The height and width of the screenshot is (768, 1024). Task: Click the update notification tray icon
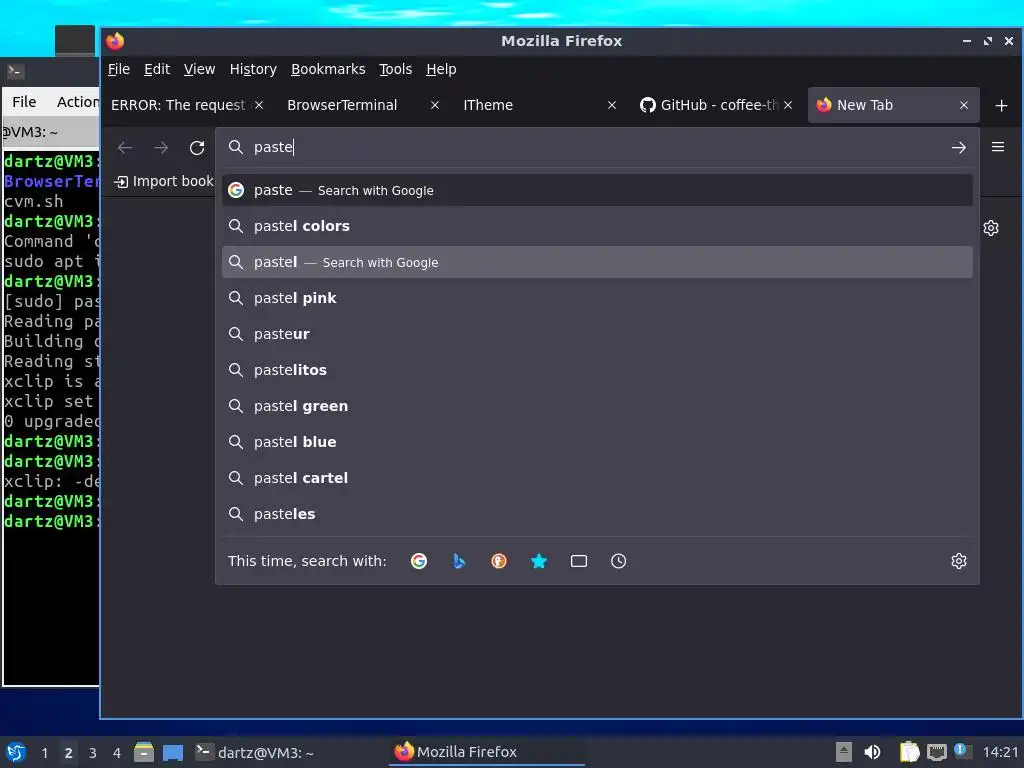click(962, 751)
